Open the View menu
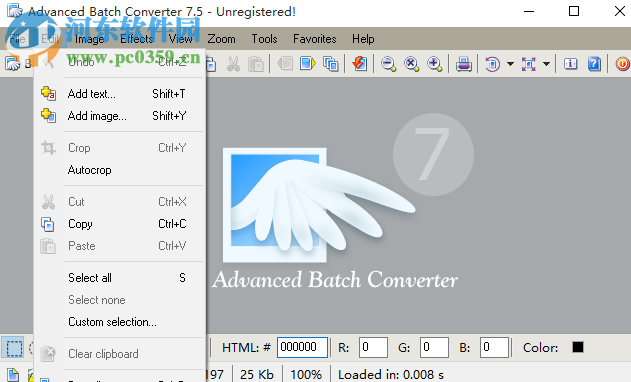 click(x=180, y=39)
